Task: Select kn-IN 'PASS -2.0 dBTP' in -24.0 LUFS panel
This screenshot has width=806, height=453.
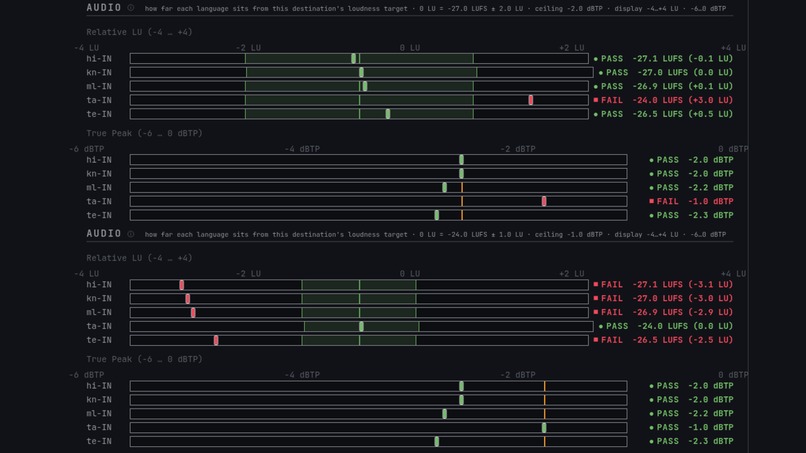Action: click(x=691, y=400)
